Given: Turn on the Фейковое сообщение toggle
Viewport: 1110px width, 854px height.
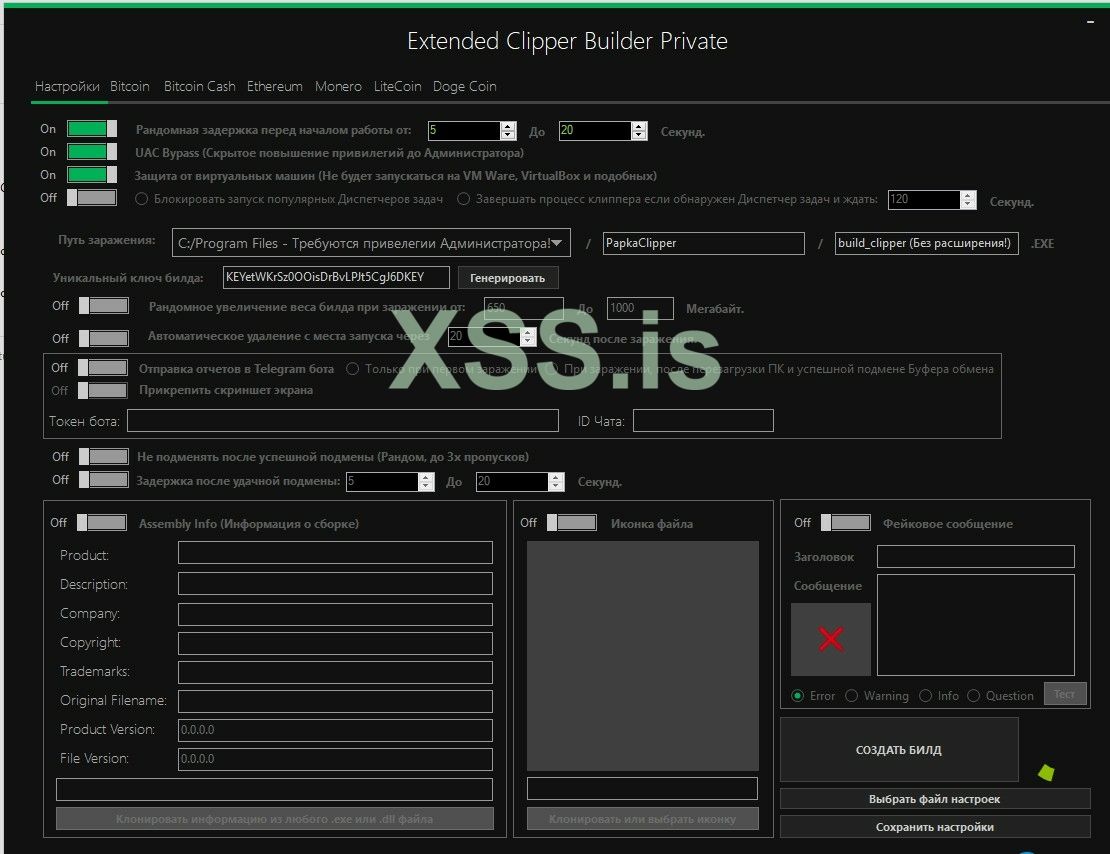Looking at the screenshot, I should pyautogui.click(x=845, y=523).
